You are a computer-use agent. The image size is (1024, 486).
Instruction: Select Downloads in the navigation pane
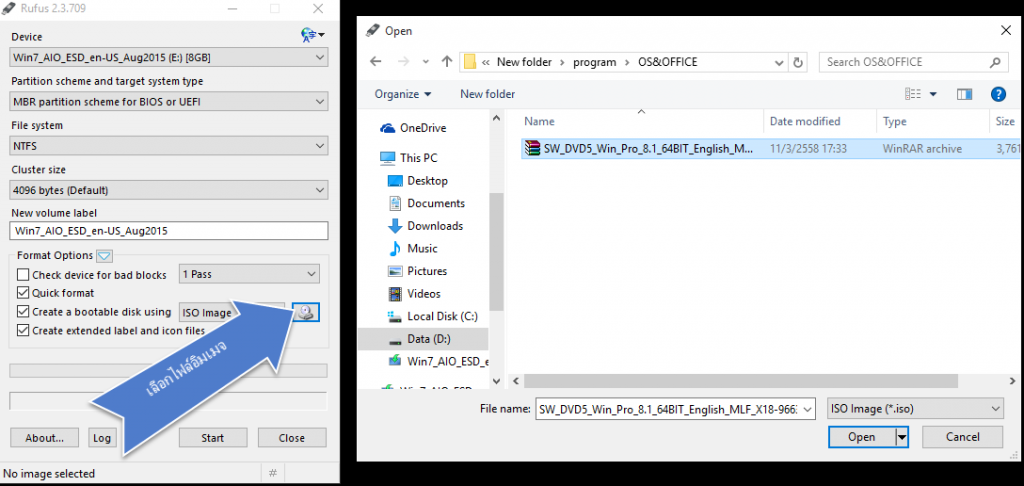[434, 226]
